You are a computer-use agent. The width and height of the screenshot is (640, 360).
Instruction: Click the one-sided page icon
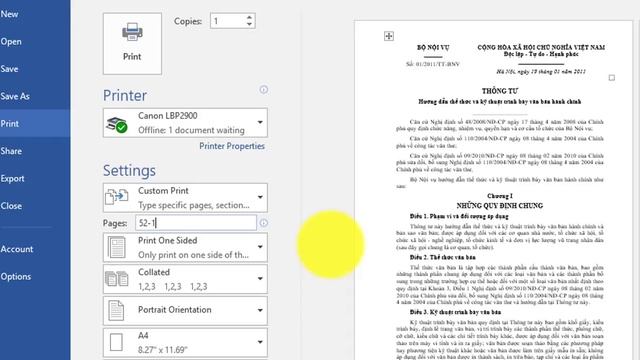(117, 247)
